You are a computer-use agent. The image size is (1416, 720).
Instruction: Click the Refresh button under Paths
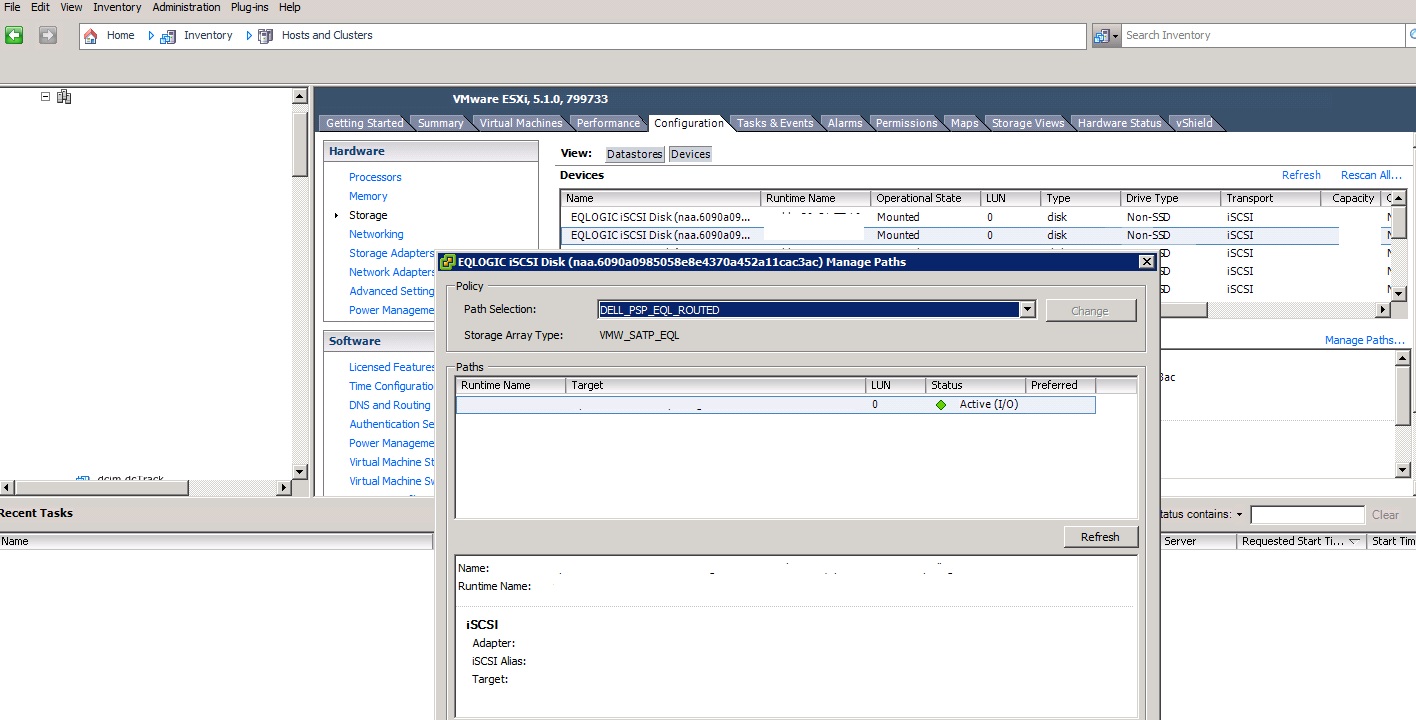tap(1100, 537)
